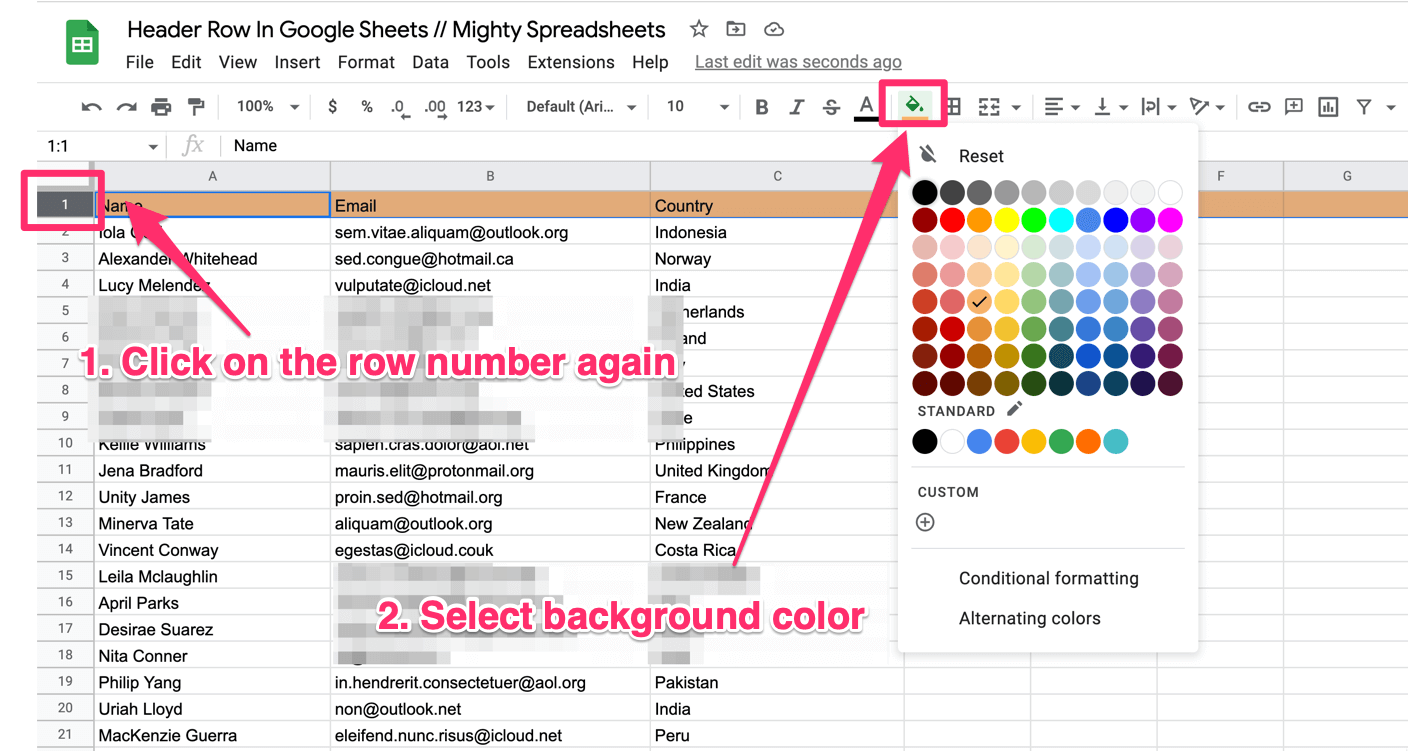Open the Google Sheets home icon
1408x751 pixels.
point(82,45)
